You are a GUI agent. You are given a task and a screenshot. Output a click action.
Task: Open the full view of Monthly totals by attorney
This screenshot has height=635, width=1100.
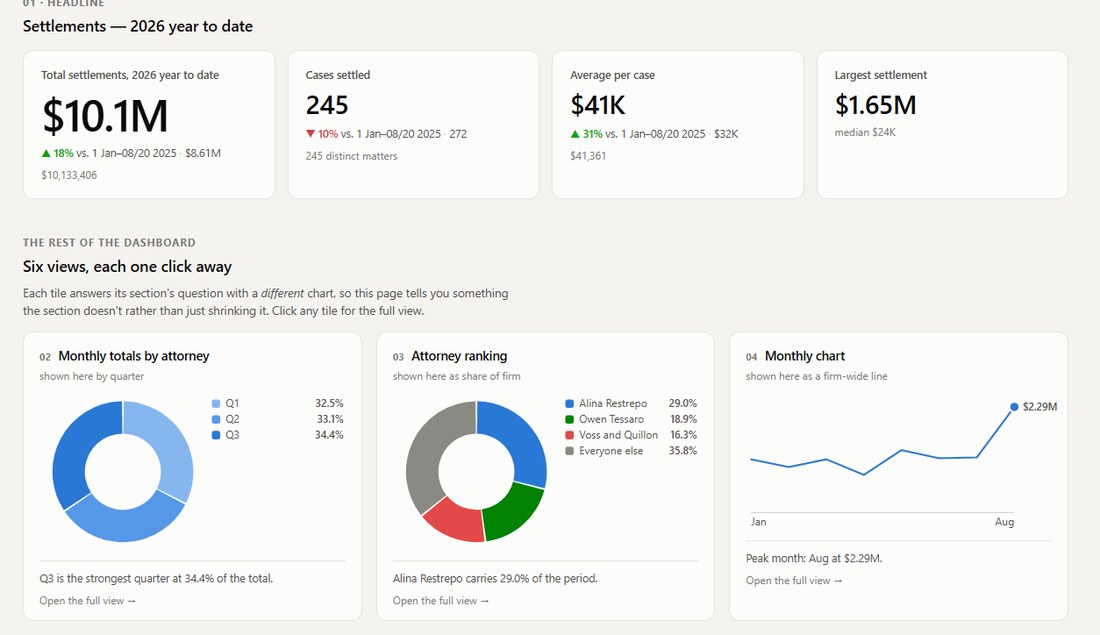pyautogui.click(x=88, y=601)
